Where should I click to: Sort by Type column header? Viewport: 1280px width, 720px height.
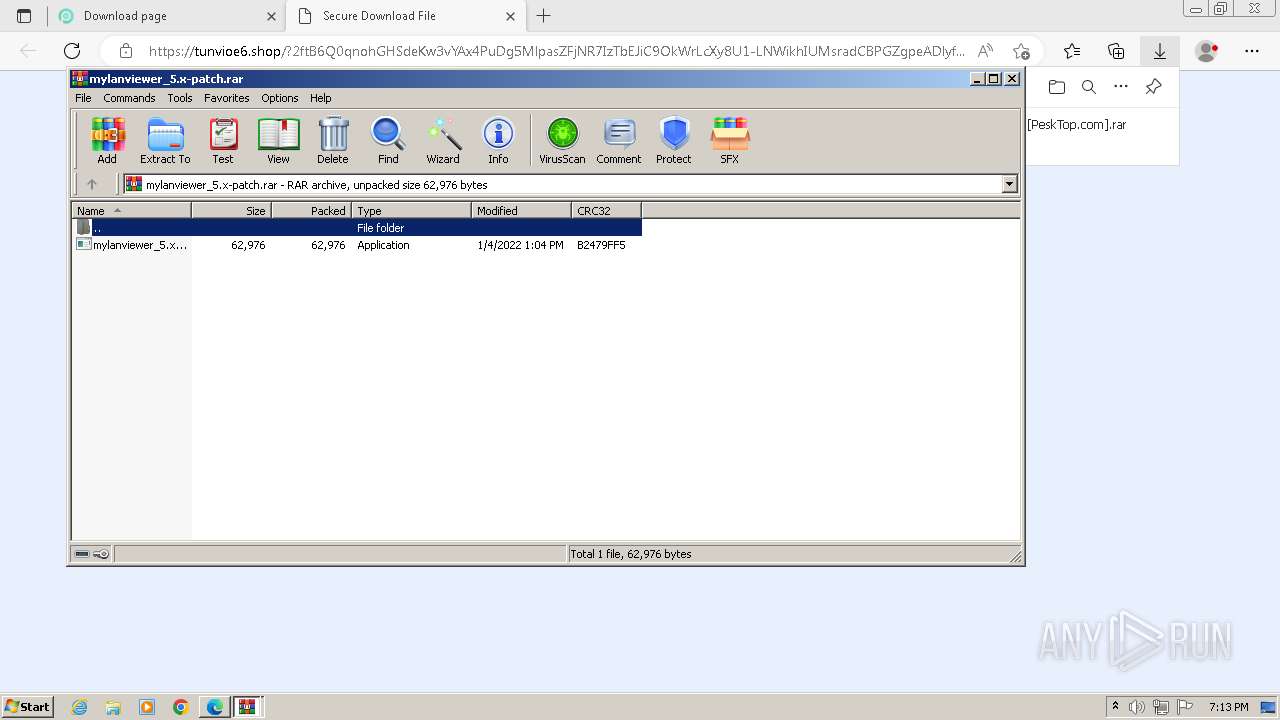(411, 211)
